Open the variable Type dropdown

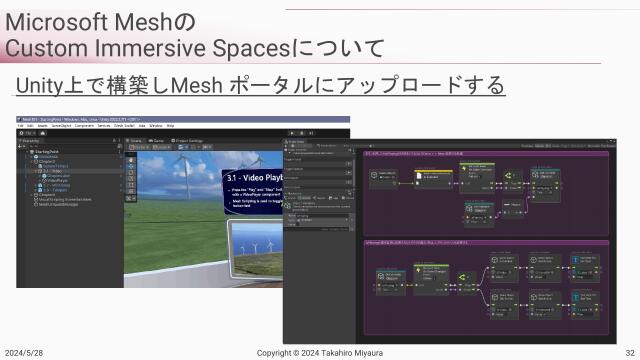322,220
